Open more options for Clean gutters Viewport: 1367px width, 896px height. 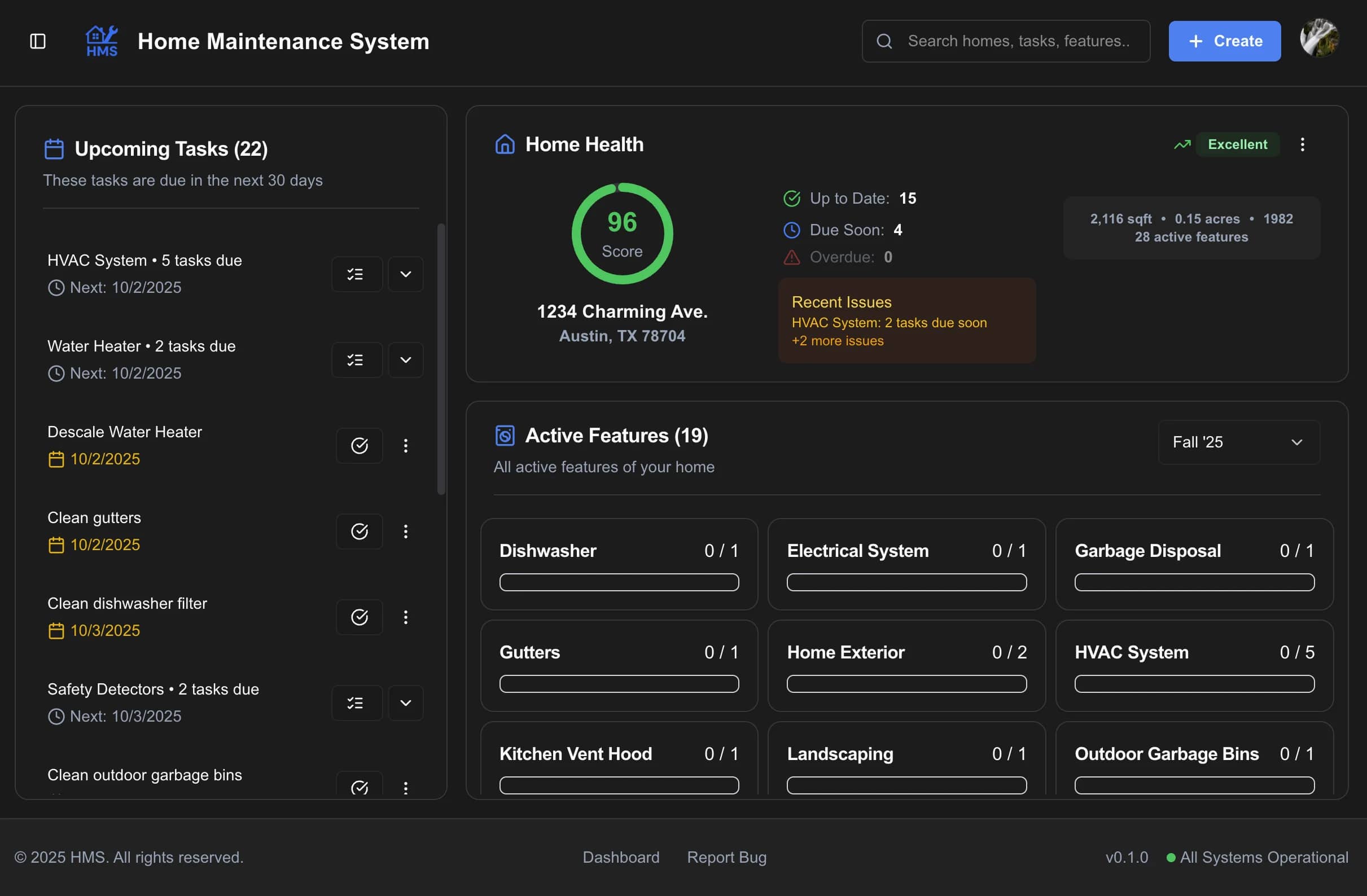tap(405, 532)
